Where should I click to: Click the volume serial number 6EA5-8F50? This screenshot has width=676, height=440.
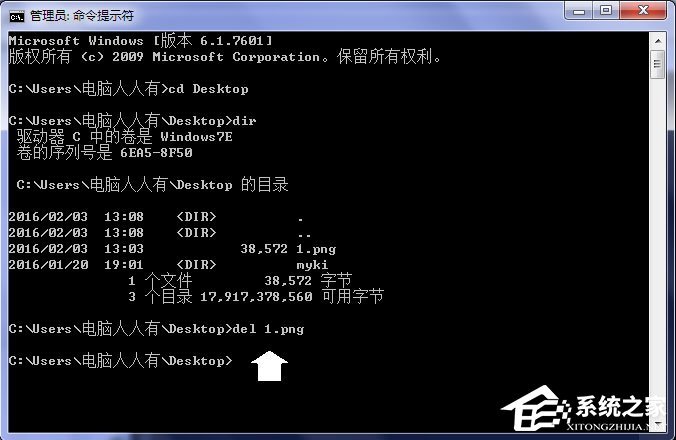[x=156, y=153]
